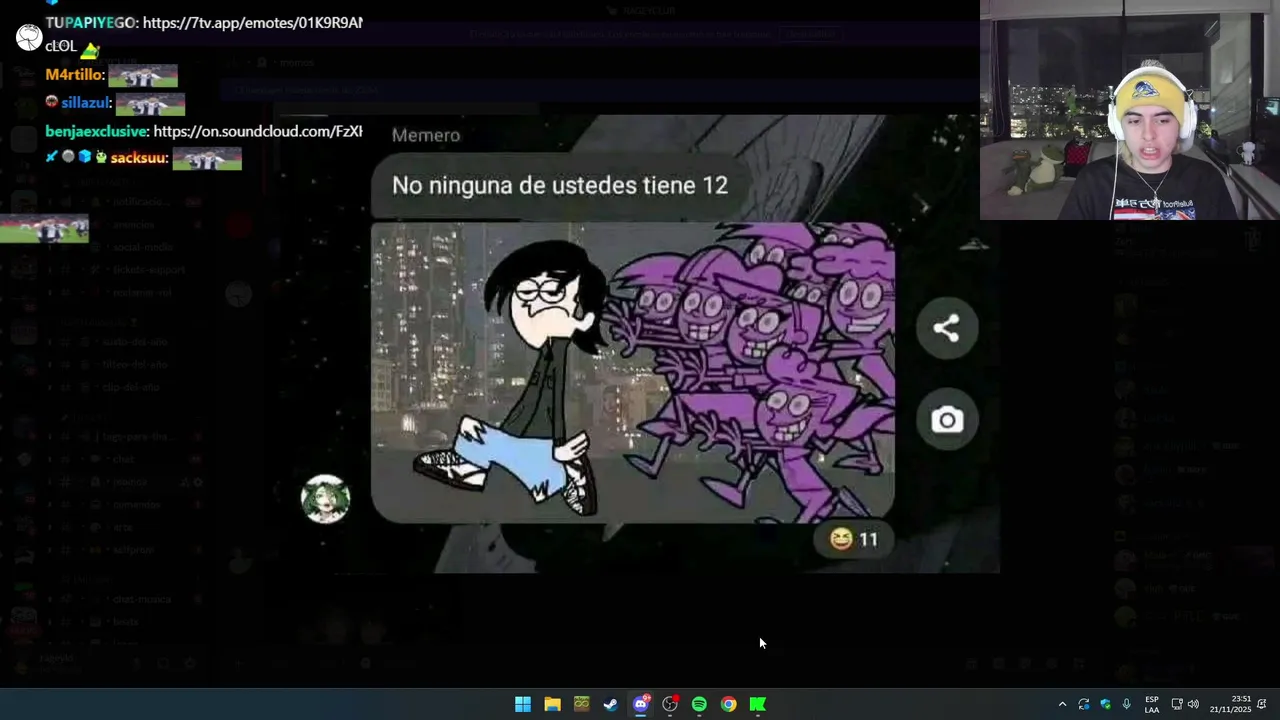Open the green infinity app on the taskbar
1280x720 pixels.
(581, 704)
